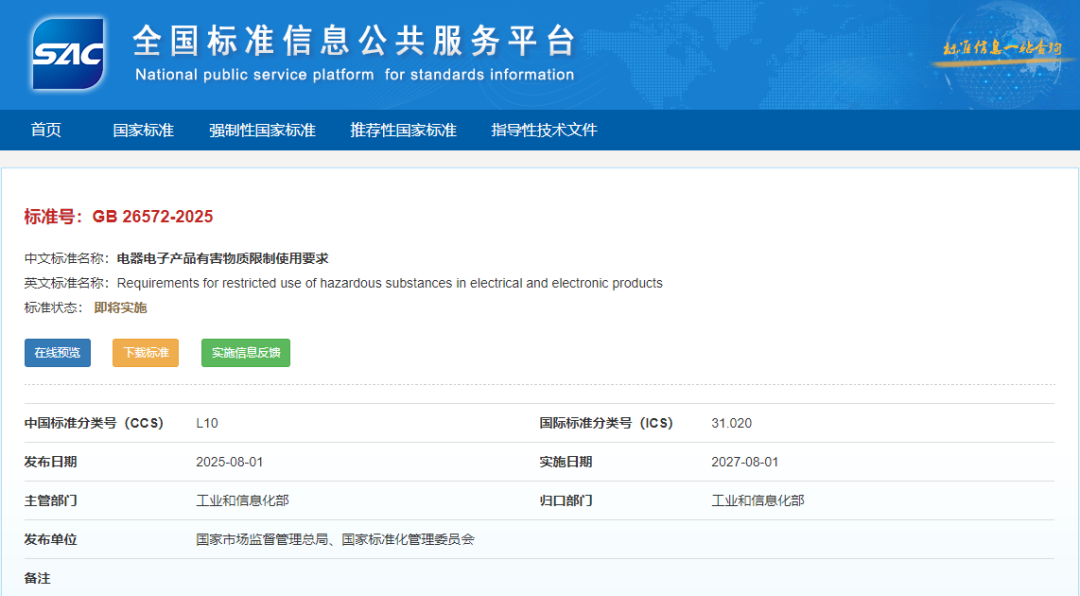The height and width of the screenshot is (596, 1080).
Task: Click the standard number GB 26572-2025
Action: (x=151, y=215)
